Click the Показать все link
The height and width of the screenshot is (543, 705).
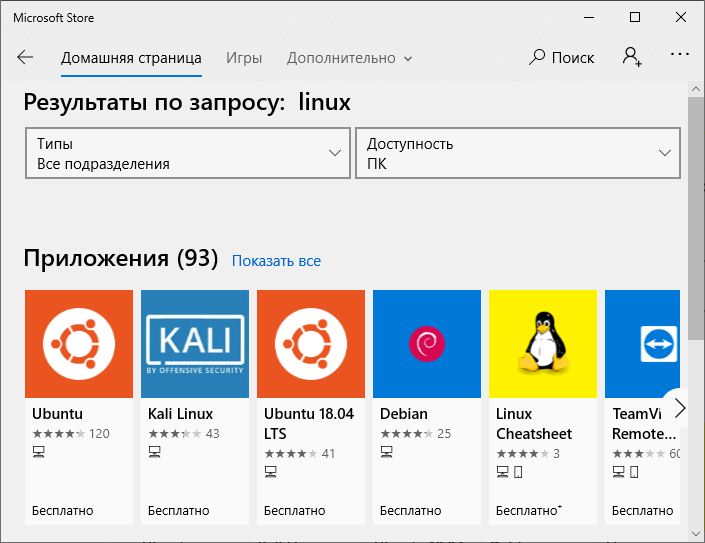coord(276,261)
